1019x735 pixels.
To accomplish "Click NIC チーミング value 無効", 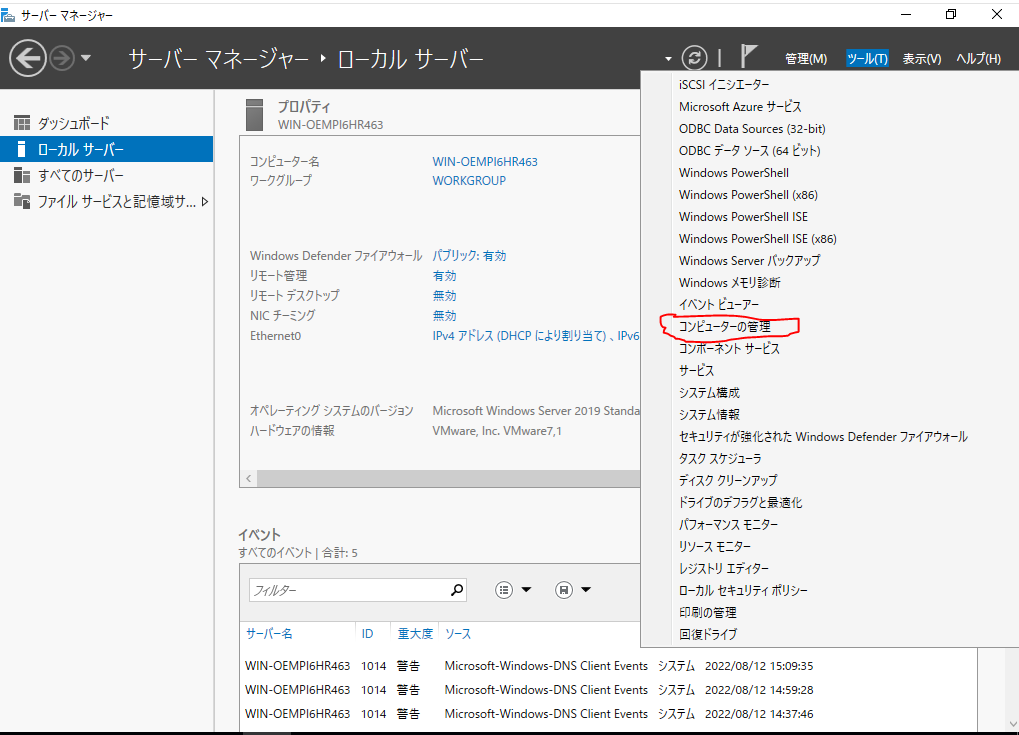I will [x=445, y=315].
